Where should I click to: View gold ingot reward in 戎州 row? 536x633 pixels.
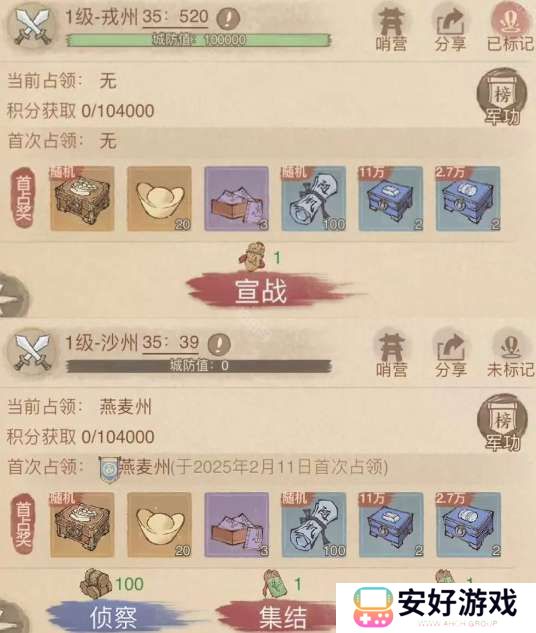pos(159,199)
